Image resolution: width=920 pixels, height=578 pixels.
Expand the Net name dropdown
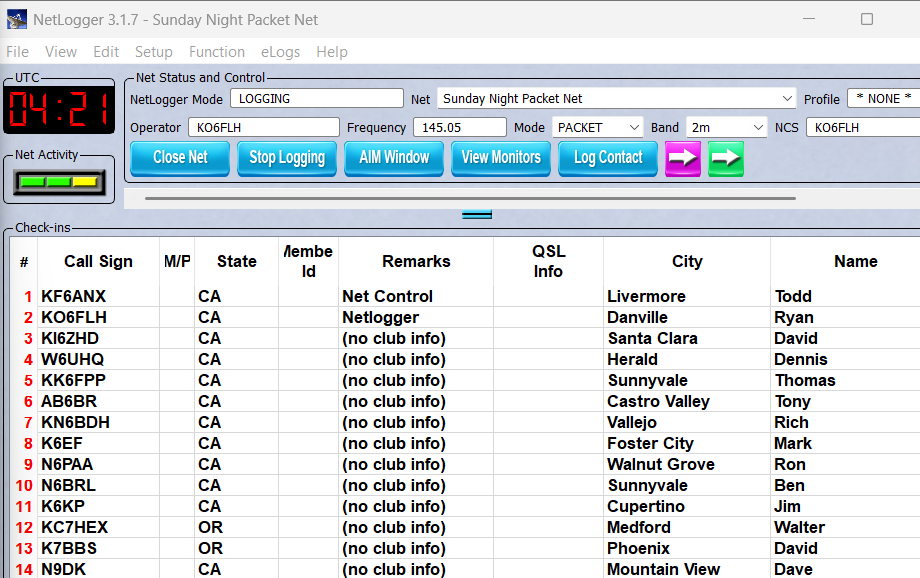click(x=787, y=99)
